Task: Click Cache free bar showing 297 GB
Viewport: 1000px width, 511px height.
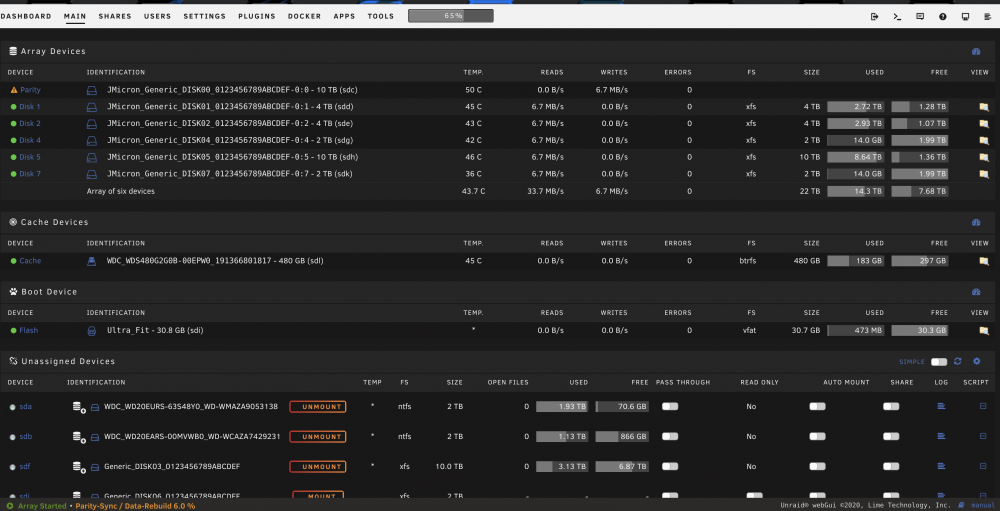Action: coord(920,261)
